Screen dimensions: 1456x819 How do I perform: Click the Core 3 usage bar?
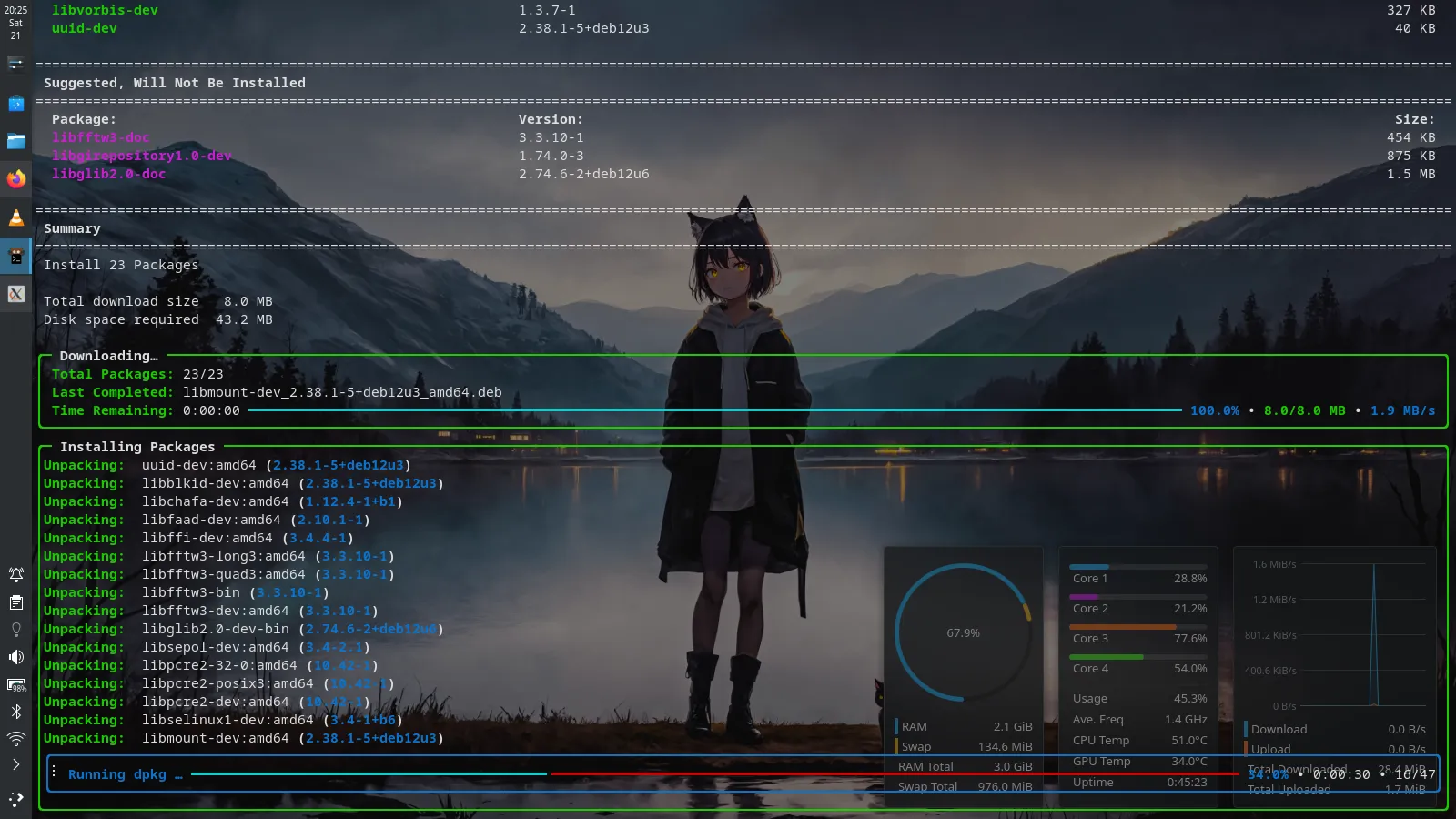1138,627
